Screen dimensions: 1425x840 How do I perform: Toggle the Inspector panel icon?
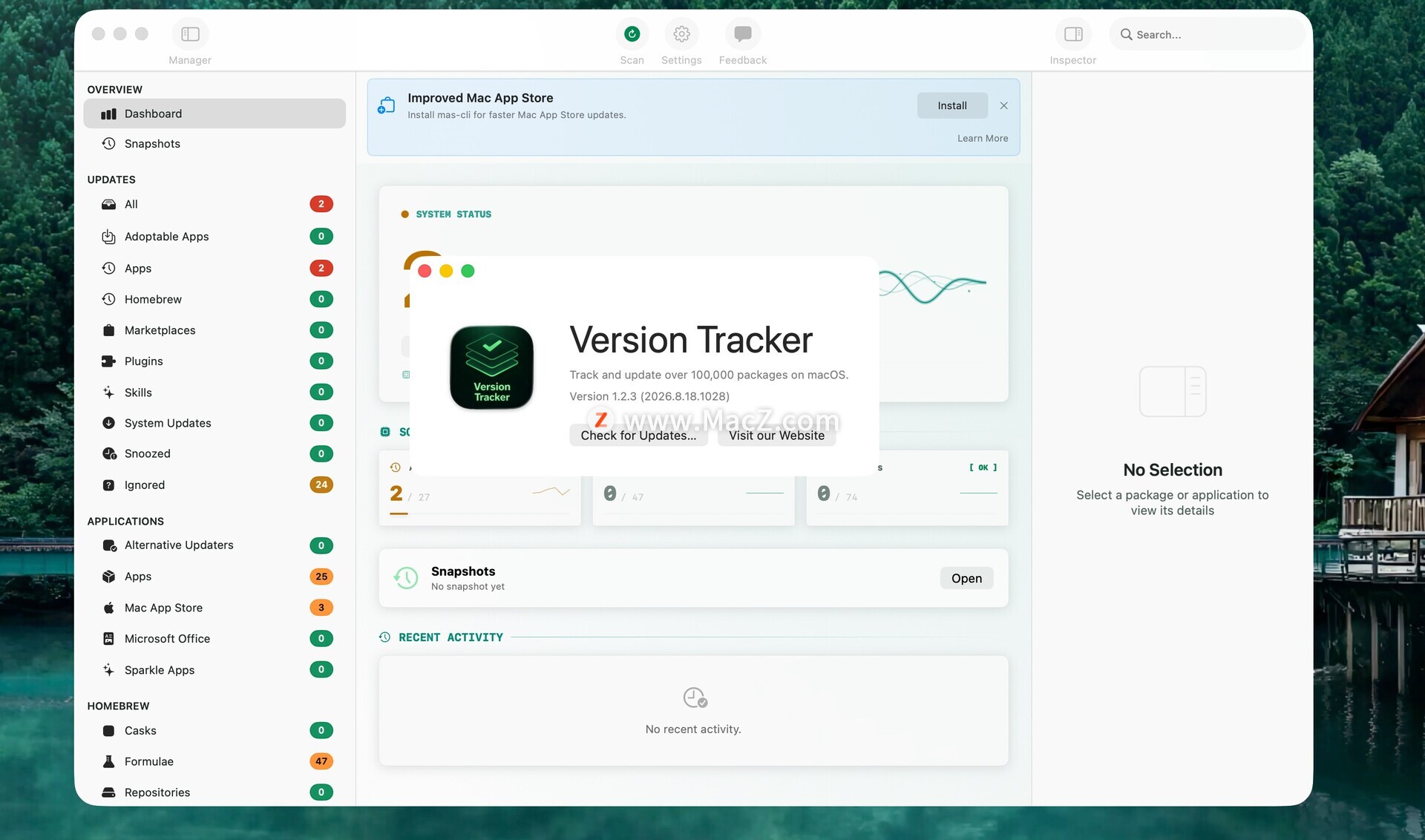[x=1073, y=34]
